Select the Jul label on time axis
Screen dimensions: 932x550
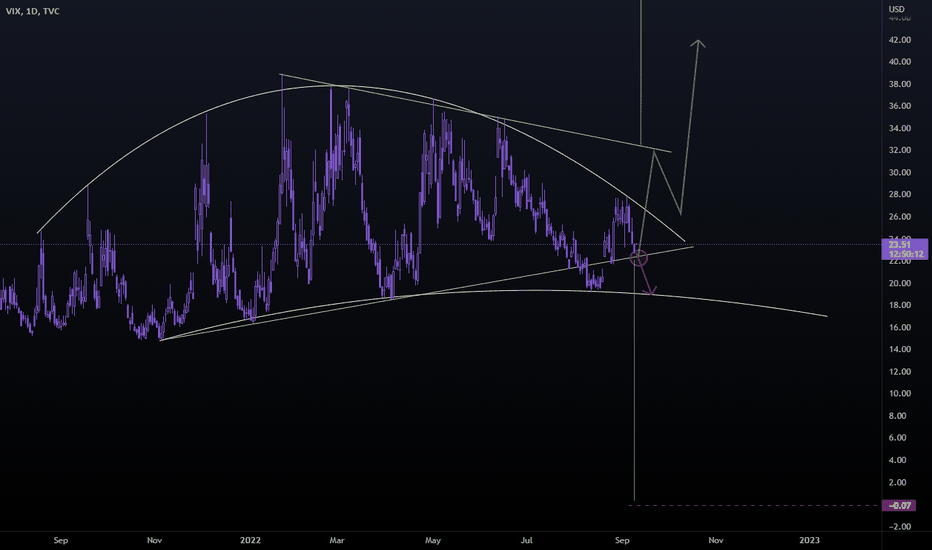pyautogui.click(x=527, y=540)
